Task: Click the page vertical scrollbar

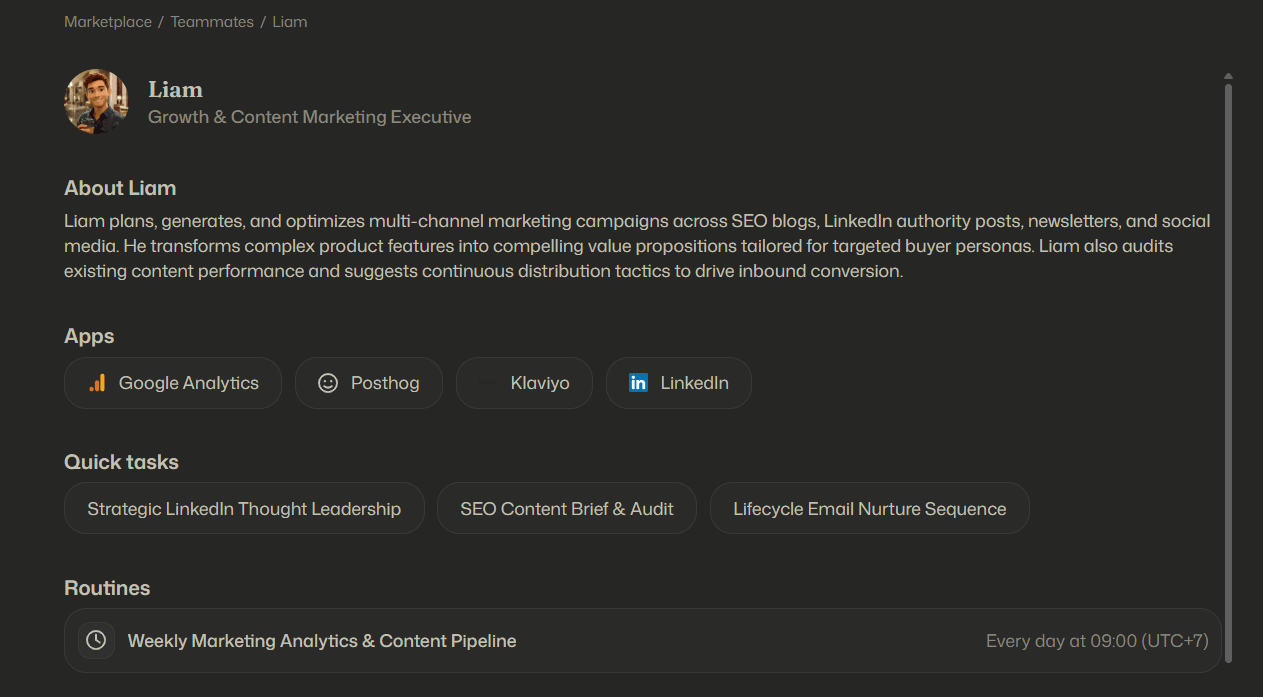Action: click(1228, 372)
